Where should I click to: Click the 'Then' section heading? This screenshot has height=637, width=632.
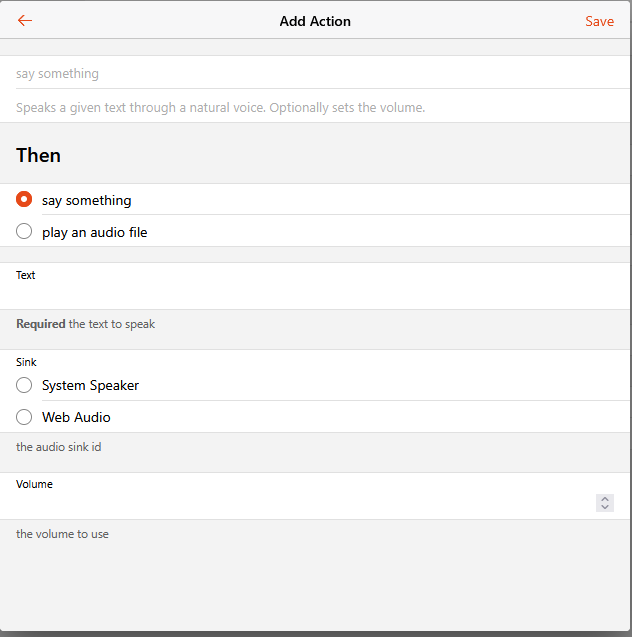(39, 155)
